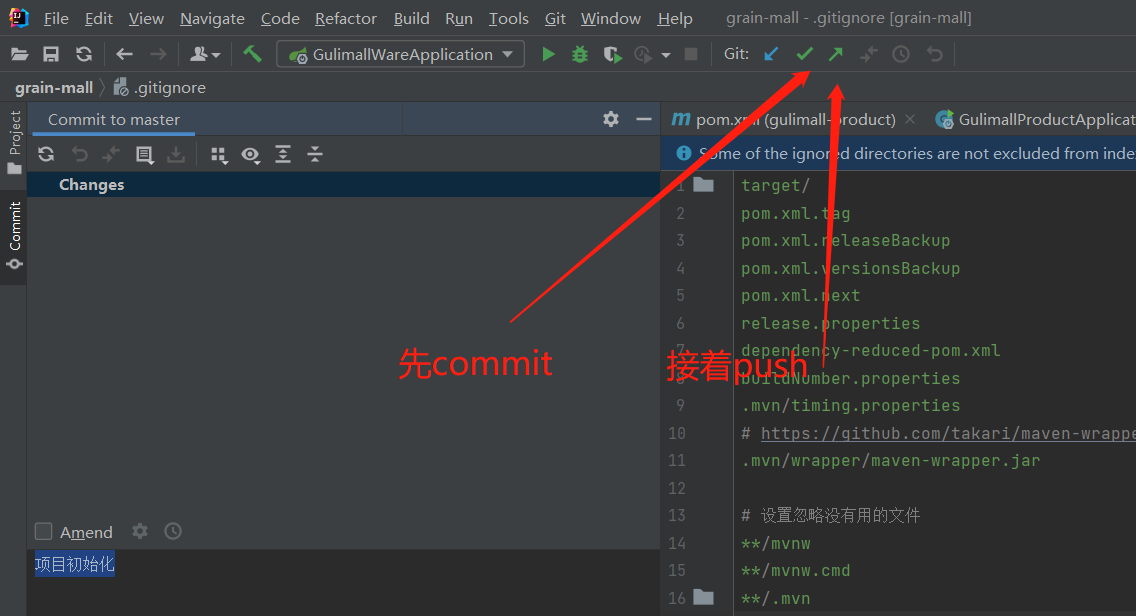
Task: Open the Refactor menu
Action: point(346,18)
